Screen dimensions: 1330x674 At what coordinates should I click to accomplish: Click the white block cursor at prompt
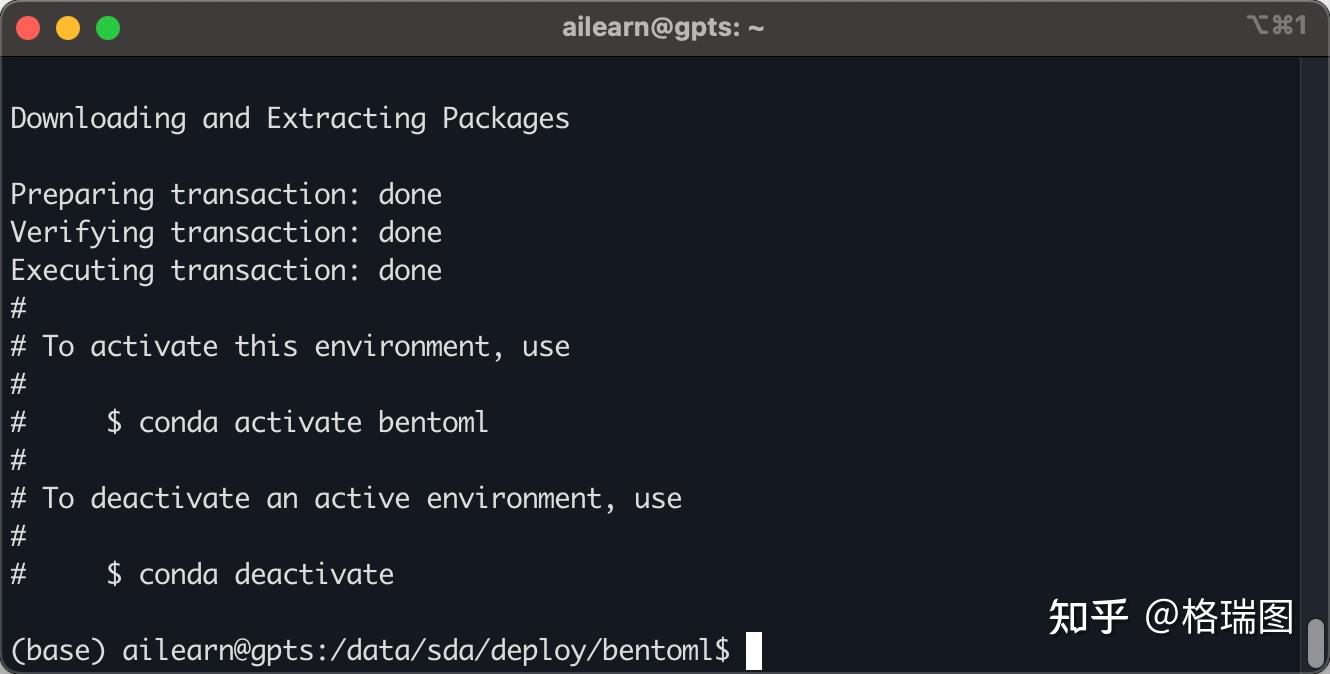[753, 651]
